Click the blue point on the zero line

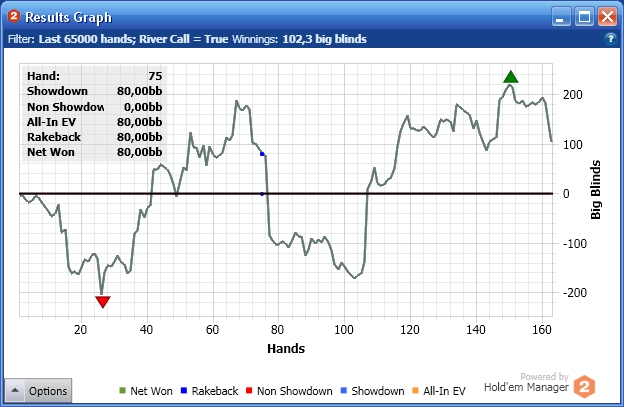pyautogui.click(x=262, y=194)
